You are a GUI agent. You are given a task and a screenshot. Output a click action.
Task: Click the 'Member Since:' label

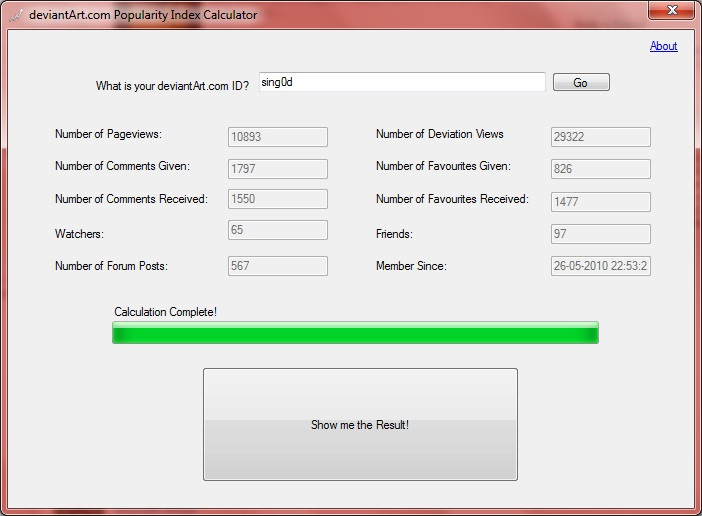pos(411,266)
